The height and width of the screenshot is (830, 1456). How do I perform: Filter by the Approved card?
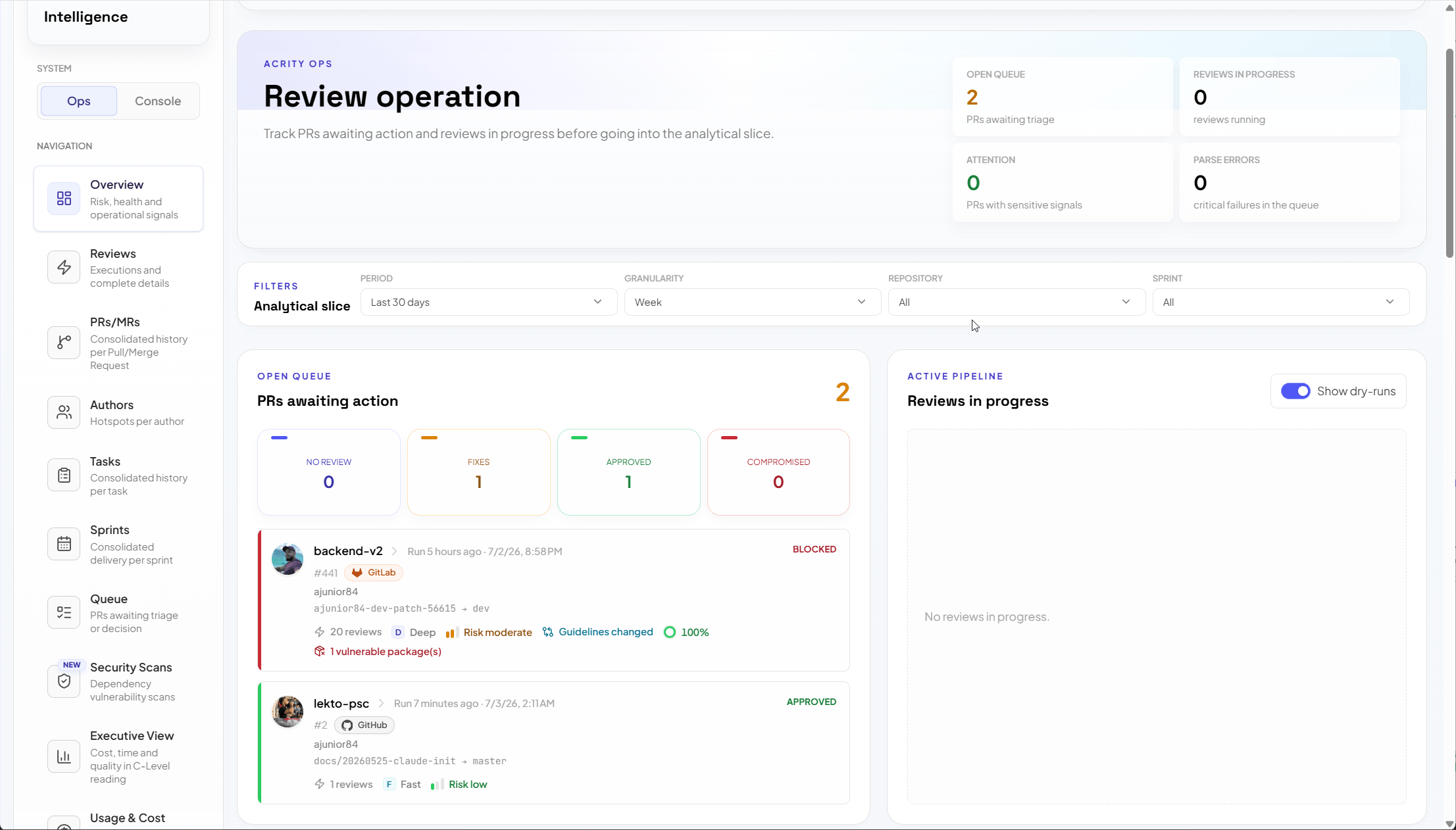(629, 472)
